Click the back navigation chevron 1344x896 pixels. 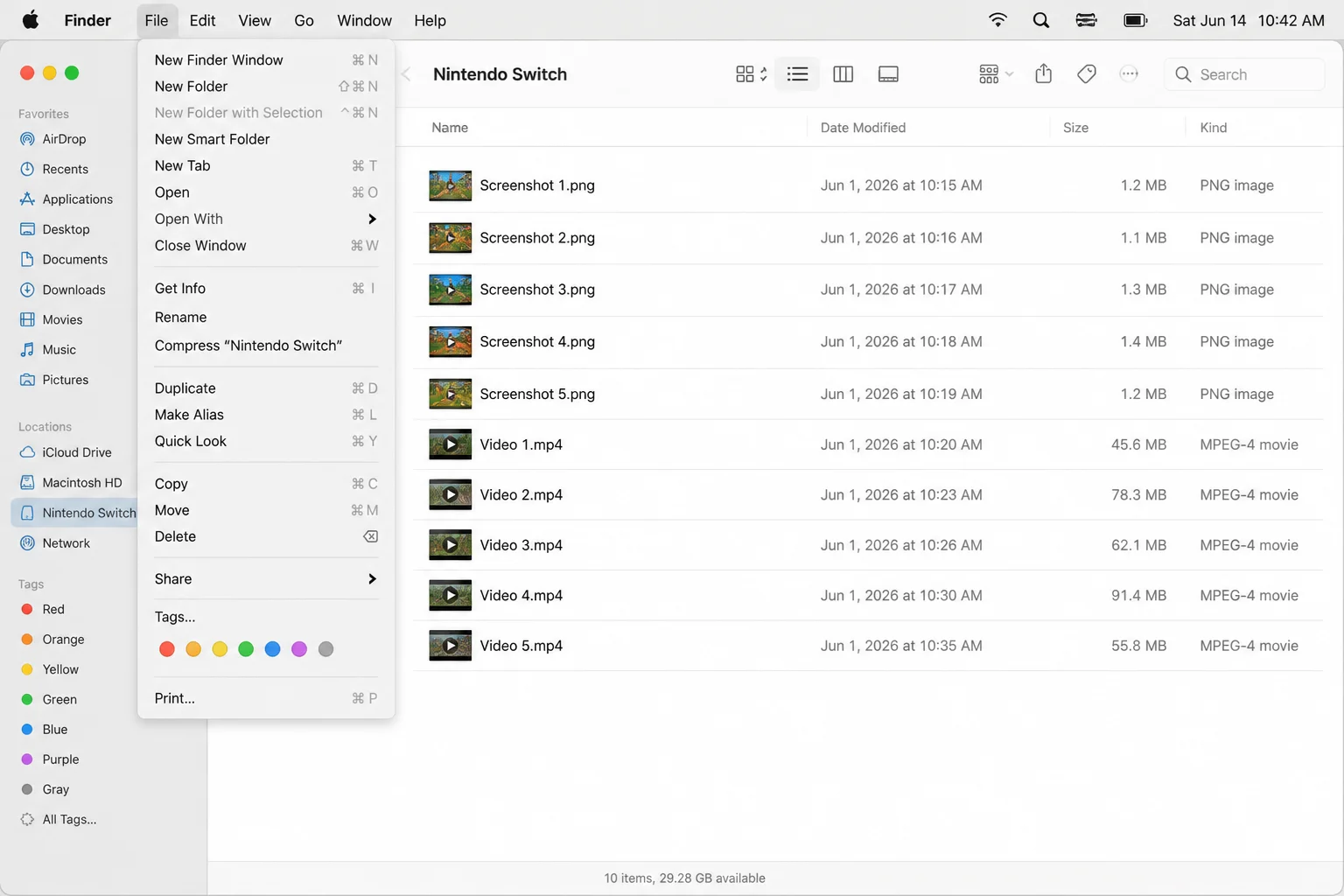tap(406, 74)
